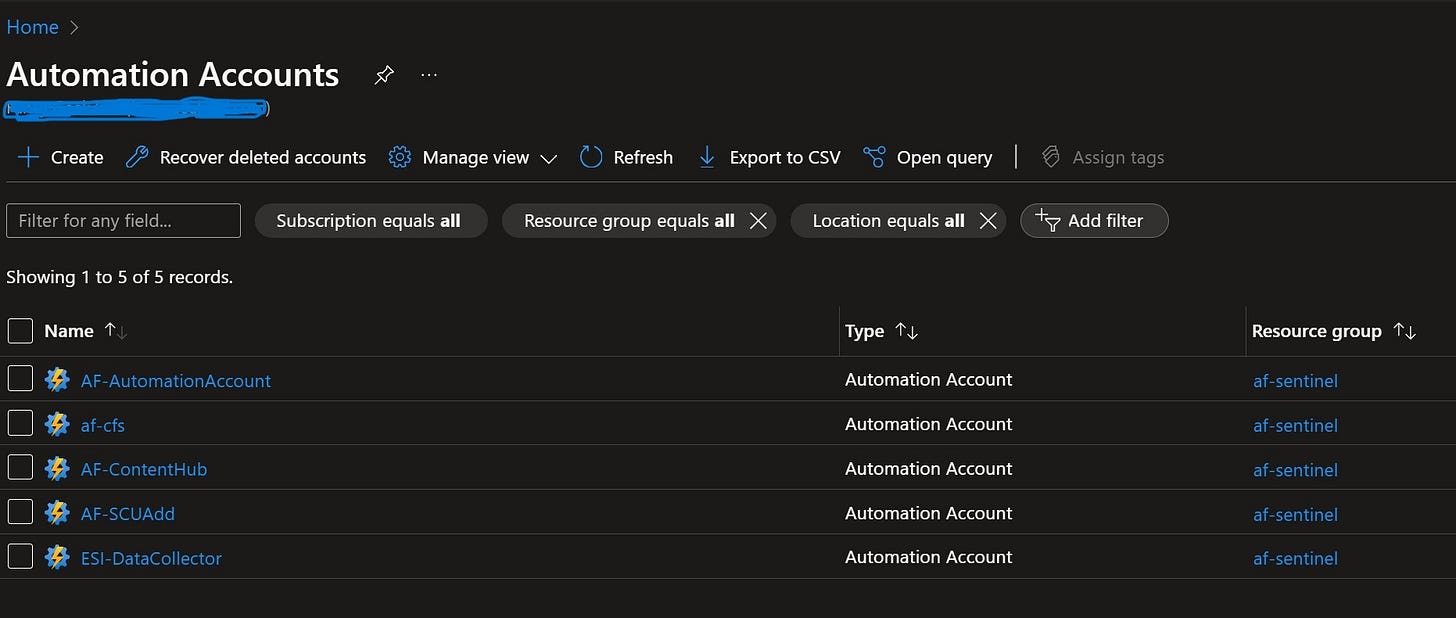Click Assign tags
1456x618 pixels.
point(1102,157)
